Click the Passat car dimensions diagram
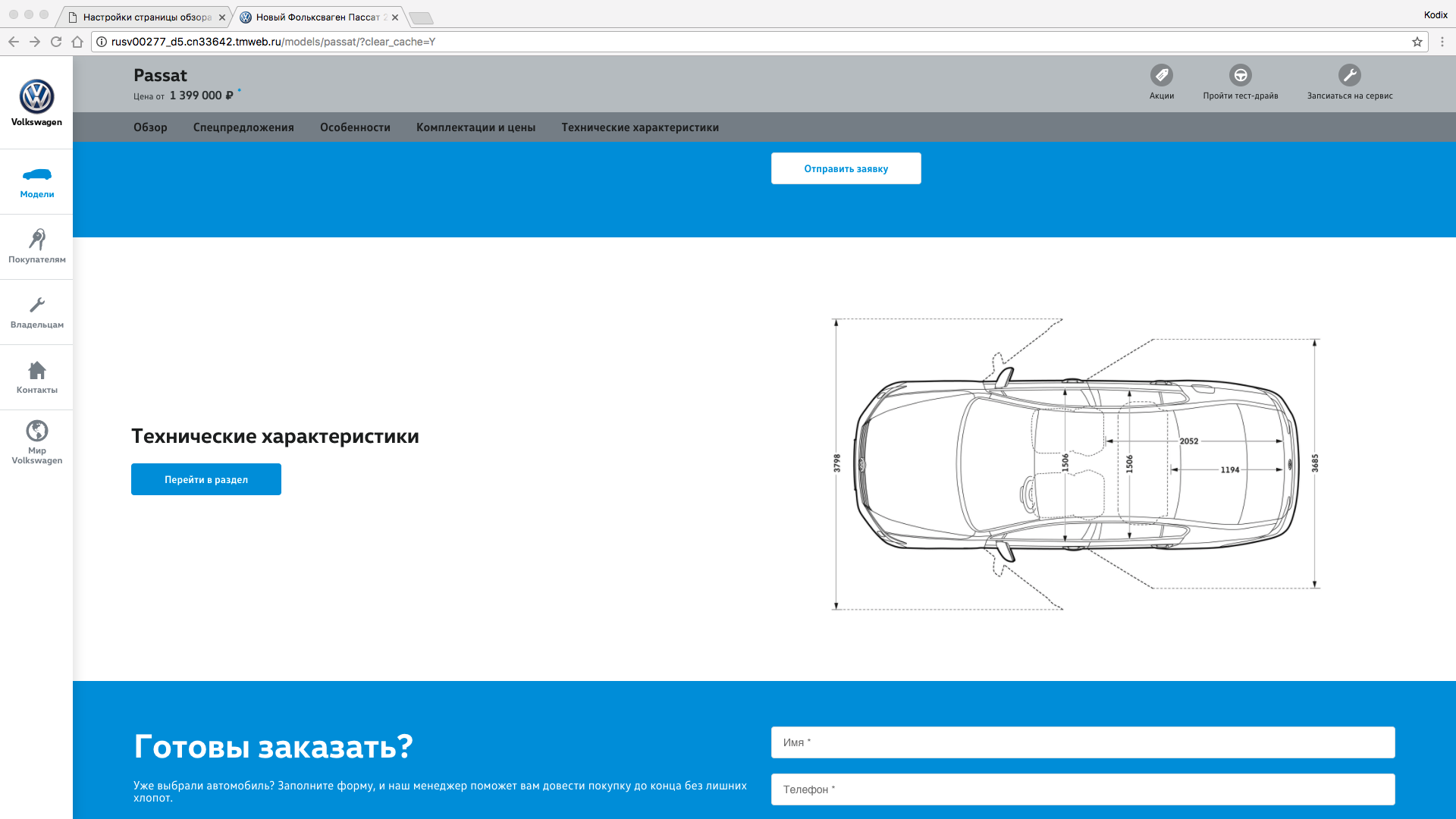 click(1075, 463)
